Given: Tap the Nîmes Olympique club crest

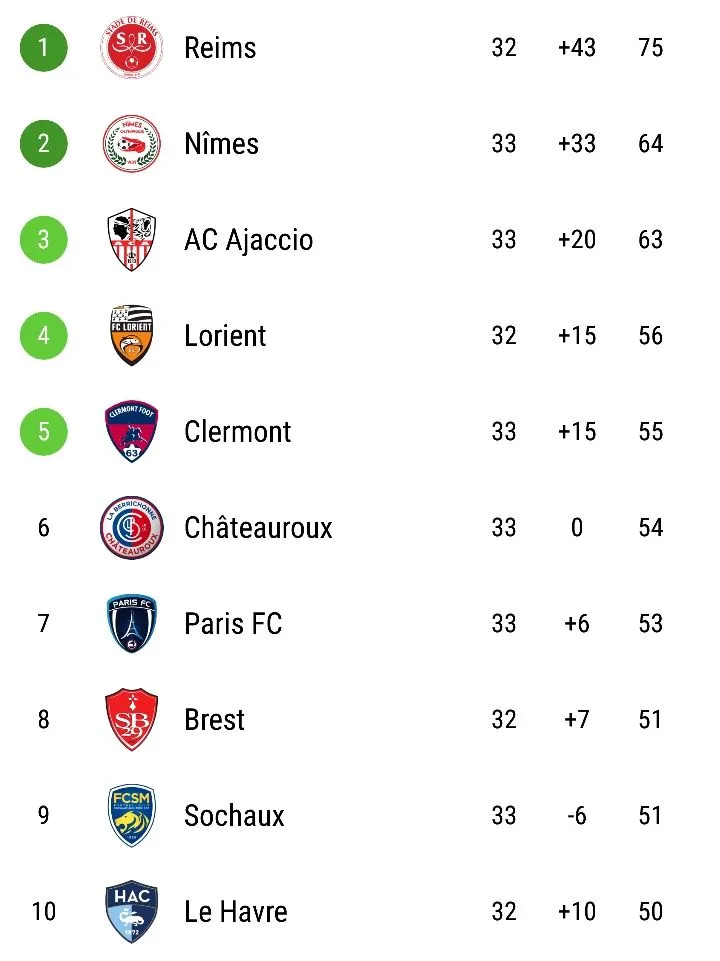Looking at the screenshot, I should click(132, 144).
